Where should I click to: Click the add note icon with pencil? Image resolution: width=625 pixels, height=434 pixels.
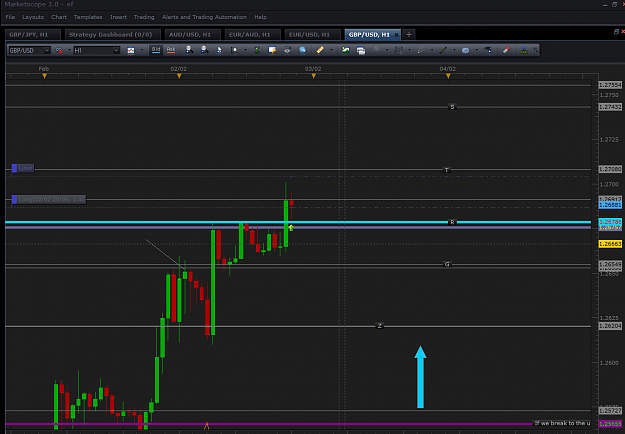(272, 50)
